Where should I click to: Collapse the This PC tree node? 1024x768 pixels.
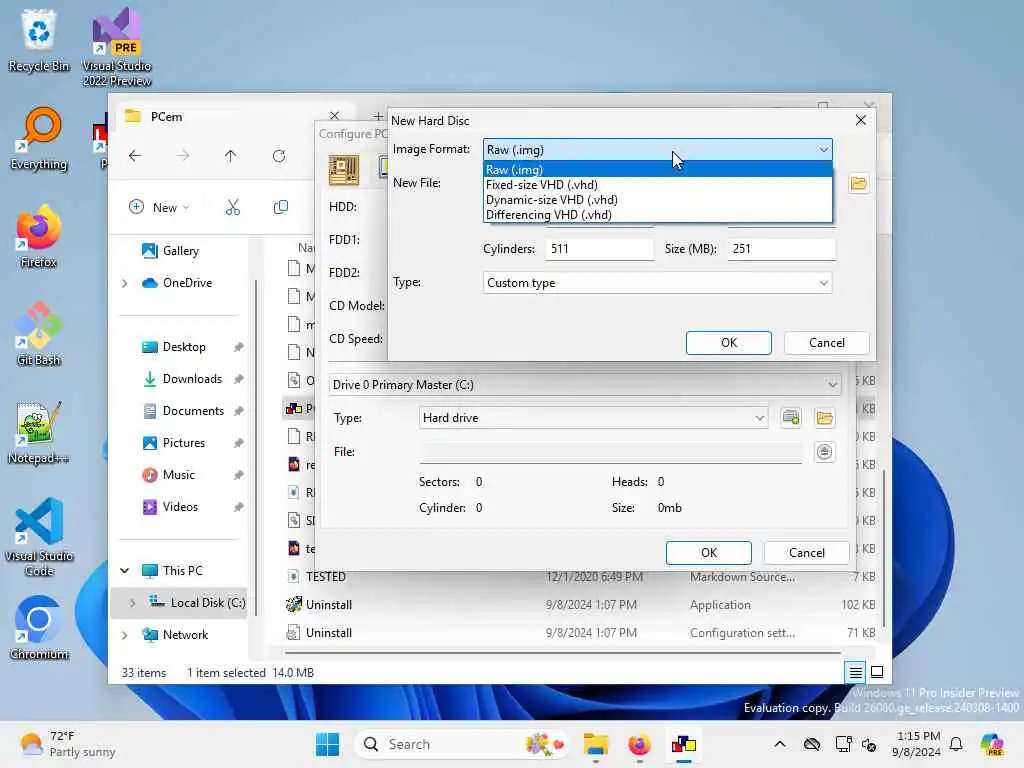(125, 571)
